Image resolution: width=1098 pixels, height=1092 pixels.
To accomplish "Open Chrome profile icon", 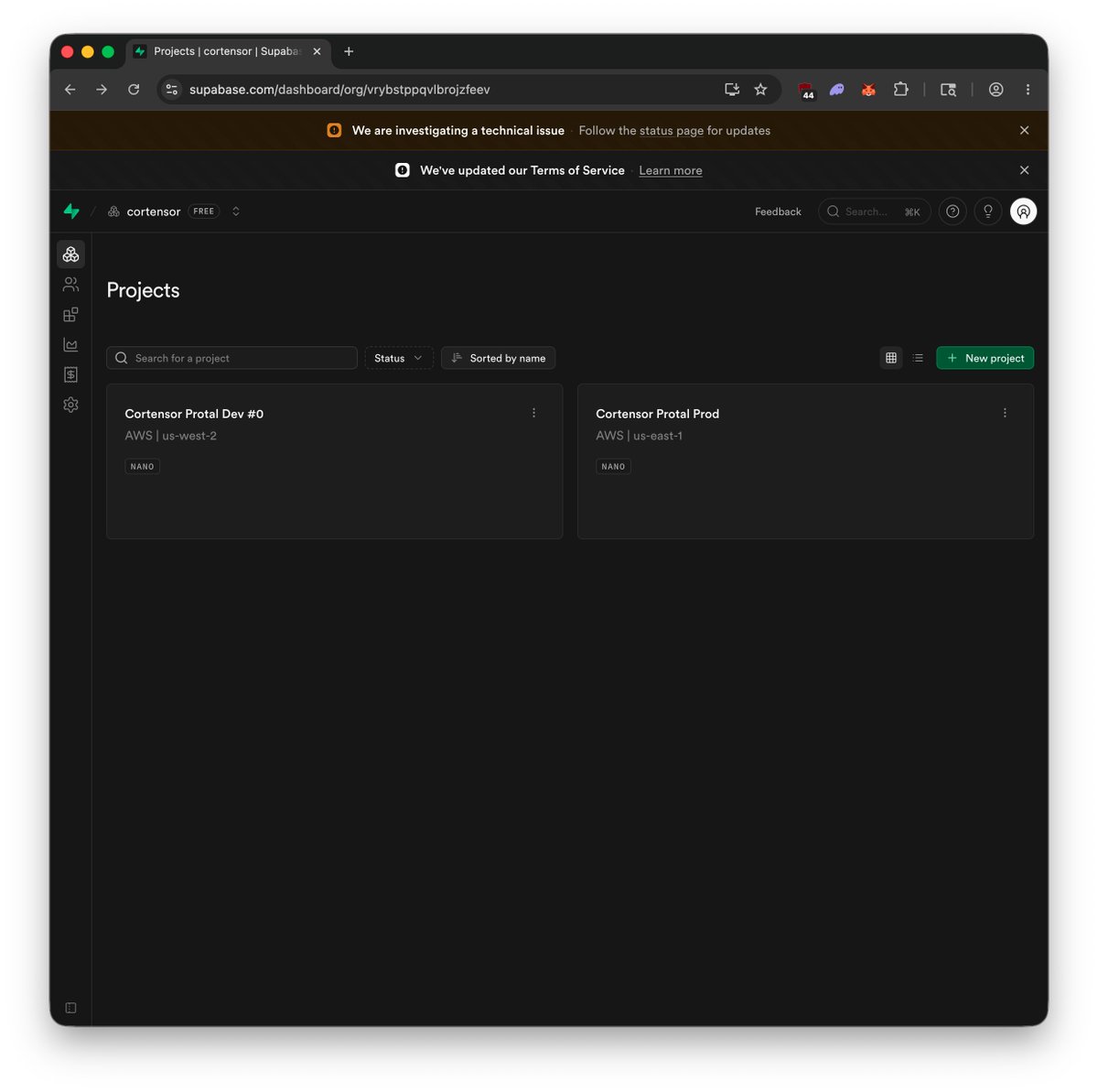I will (996, 90).
